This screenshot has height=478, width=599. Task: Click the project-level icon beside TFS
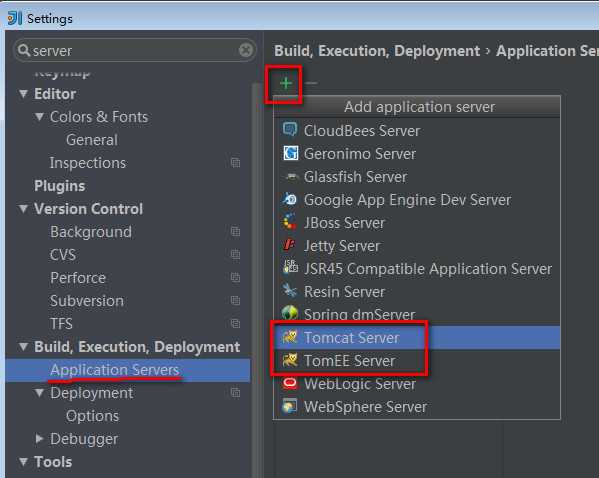(235, 324)
